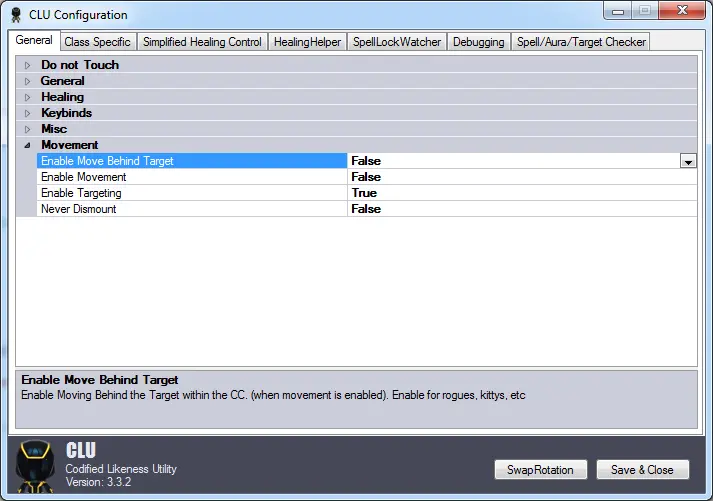
Task: Expand the Misc category
Action: click(x=28, y=129)
